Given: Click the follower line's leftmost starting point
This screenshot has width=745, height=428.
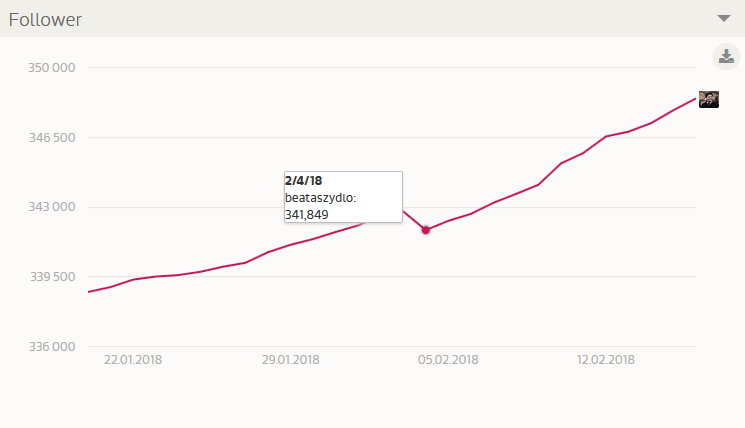Looking at the screenshot, I should (89, 292).
